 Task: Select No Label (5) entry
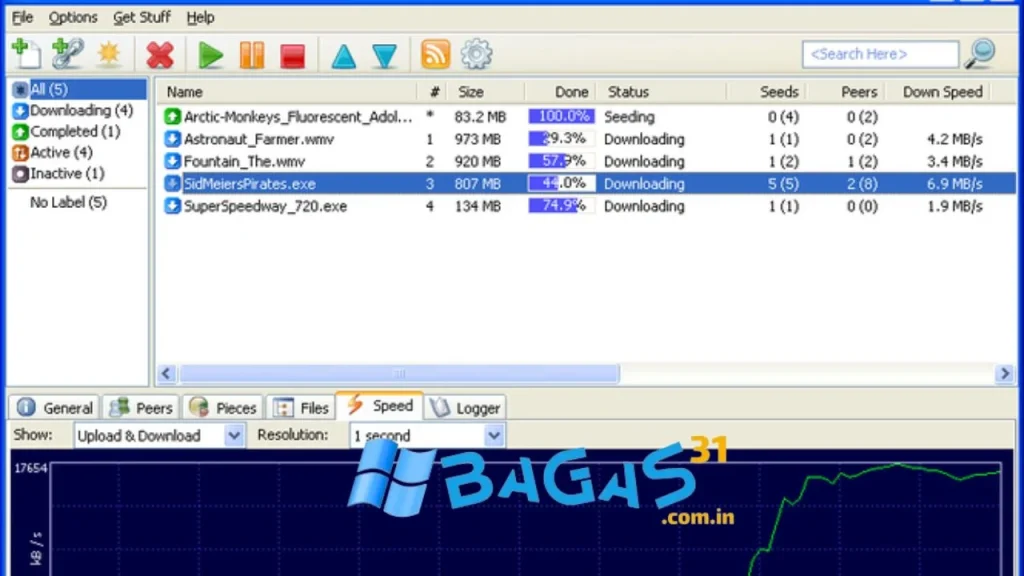point(68,202)
